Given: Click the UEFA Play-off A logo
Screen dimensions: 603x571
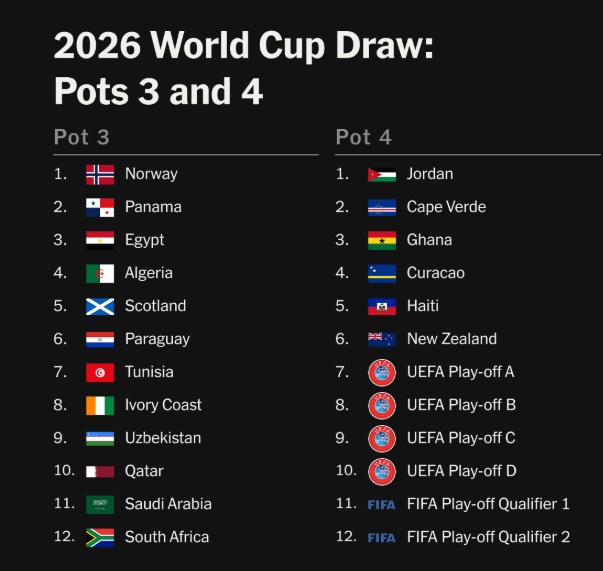Looking at the screenshot, I should pyautogui.click(x=382, y=372).
